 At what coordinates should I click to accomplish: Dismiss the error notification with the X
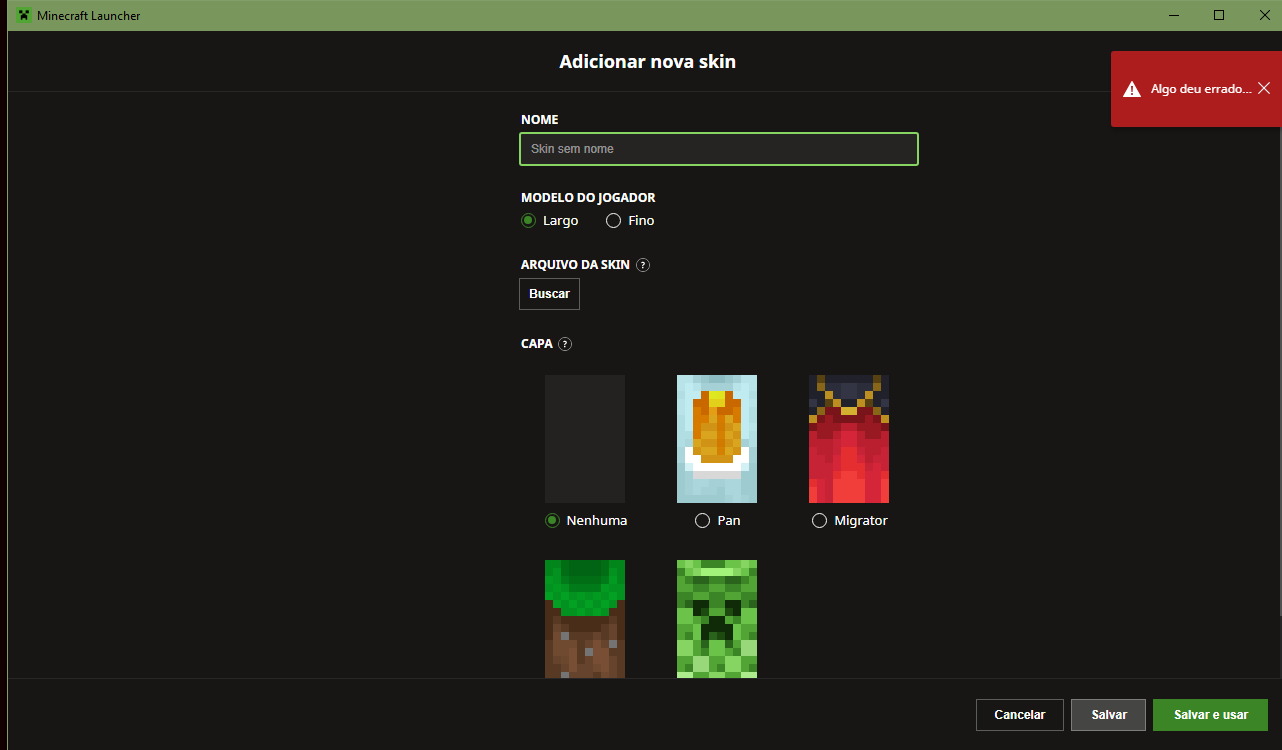pyautogui.click(x=1264, y=88)
